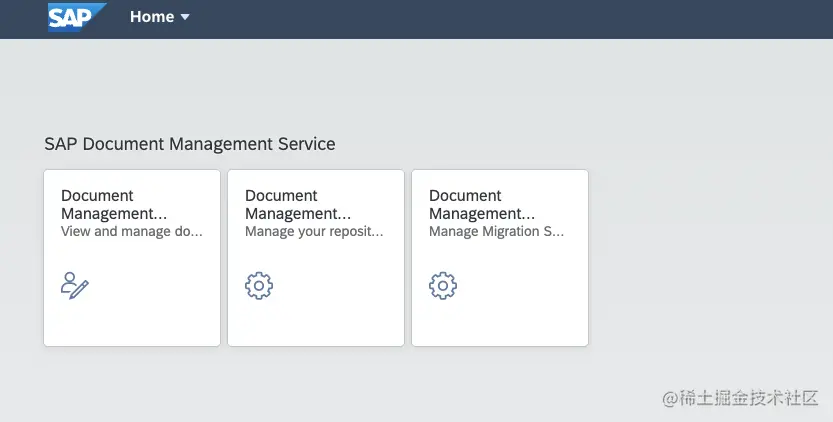Click the gear icon on the Migration tile
Image resolution: width=833 pixels, height=422 pixels.
pyautogui.click(x=443, y=286)
